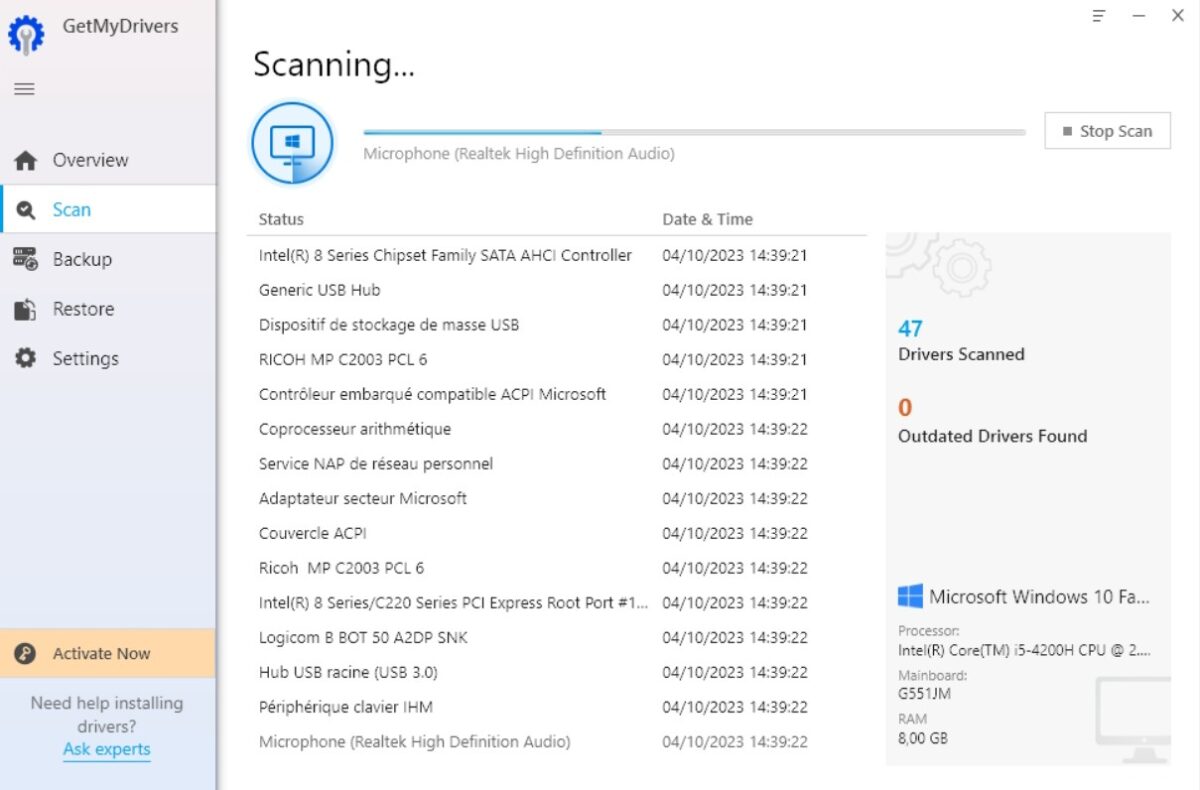Minimize the GetMyDrivers window

[x=1138, y=16]
